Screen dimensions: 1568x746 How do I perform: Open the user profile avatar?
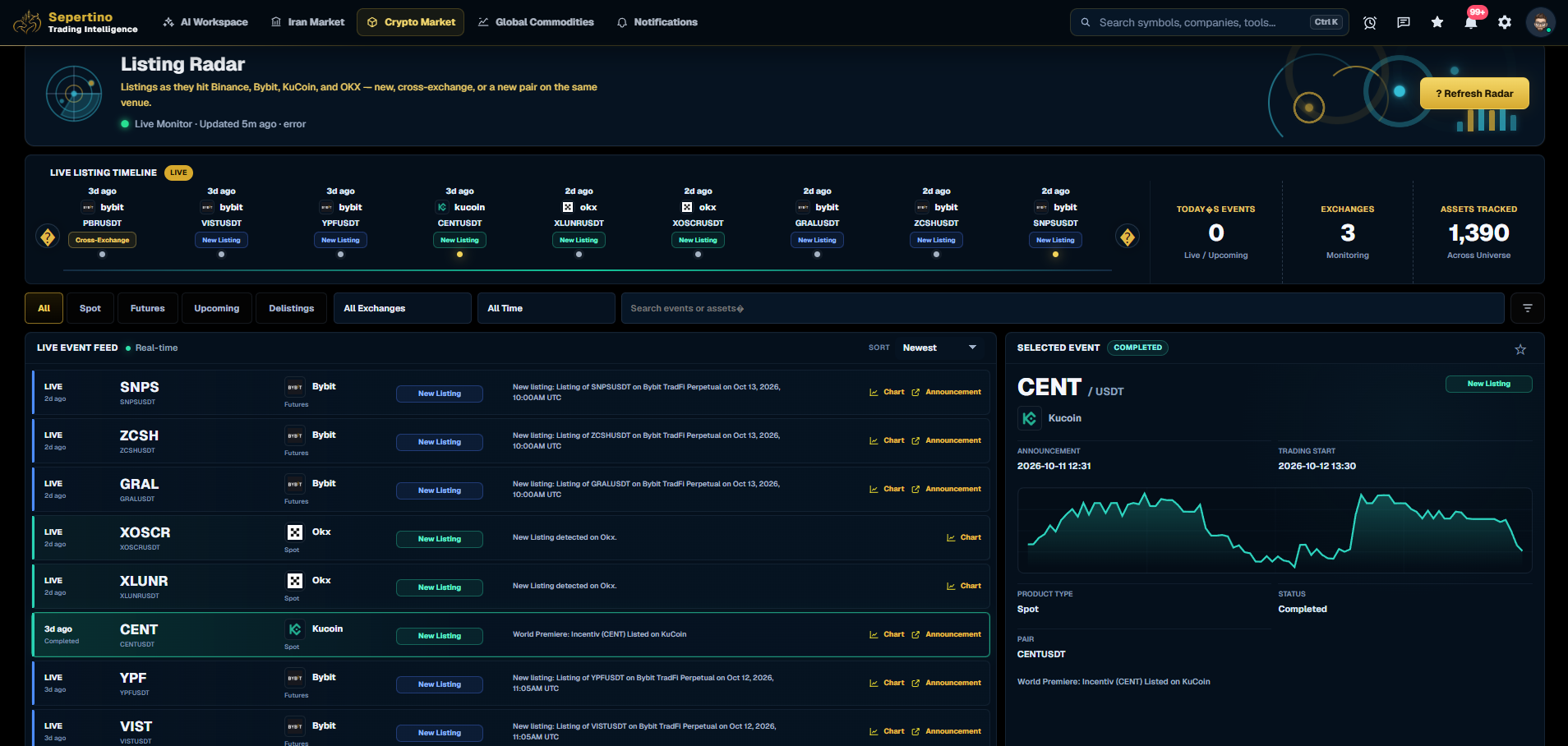pos(1540,22)
